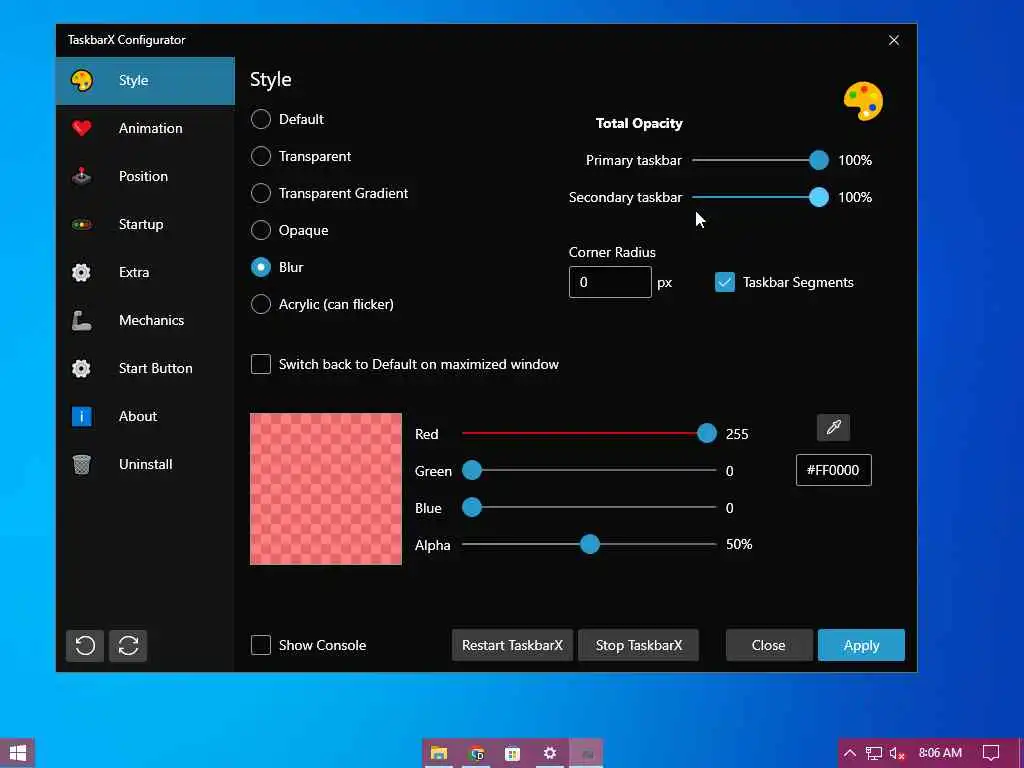Click the Alpha value 50%

coord(739,544)
